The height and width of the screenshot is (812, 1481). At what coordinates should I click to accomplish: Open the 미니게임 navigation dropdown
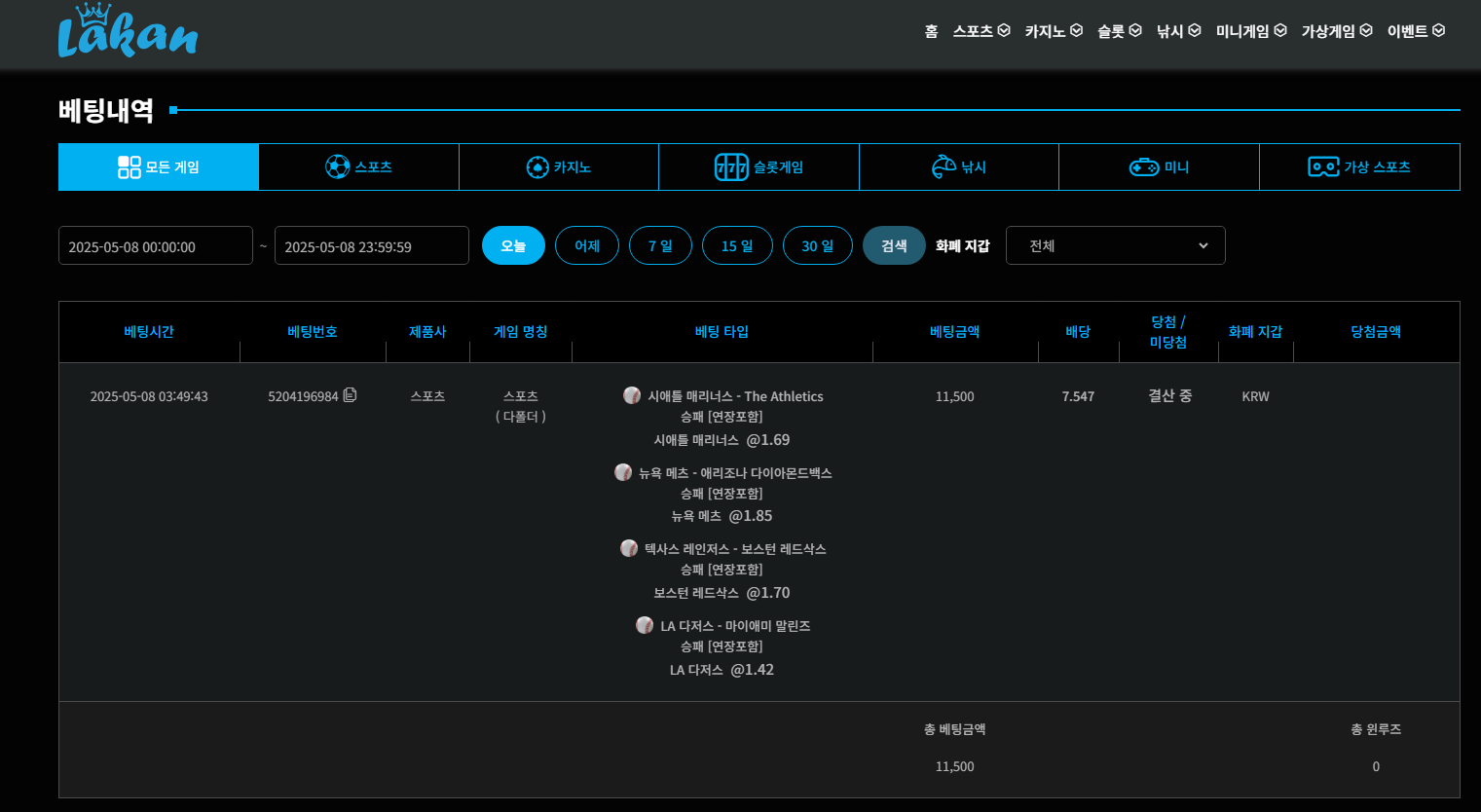[x=1251, y=31]
